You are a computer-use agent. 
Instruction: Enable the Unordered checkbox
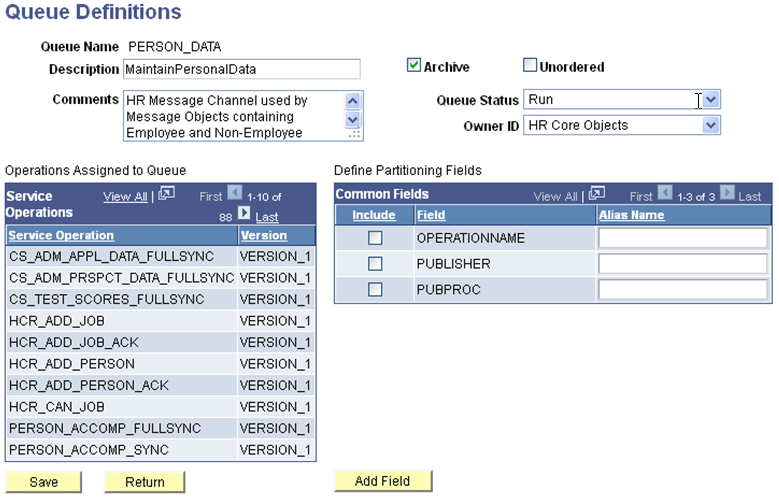tap(530, 65)
